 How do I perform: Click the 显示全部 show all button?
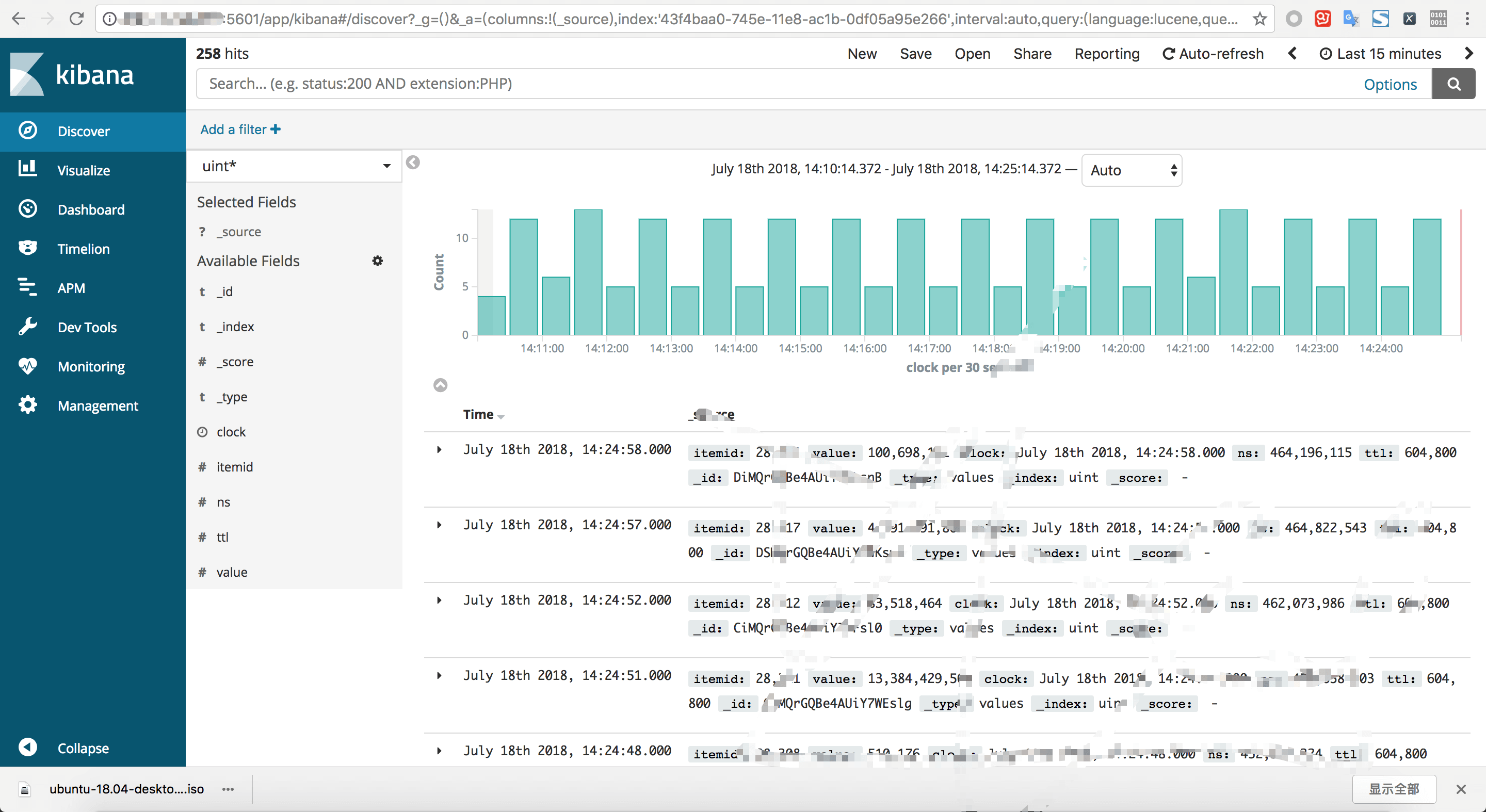tap(1394, 789)
